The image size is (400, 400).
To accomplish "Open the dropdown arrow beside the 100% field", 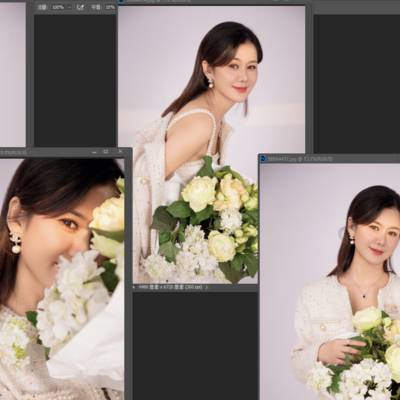I will coord(70,7).
